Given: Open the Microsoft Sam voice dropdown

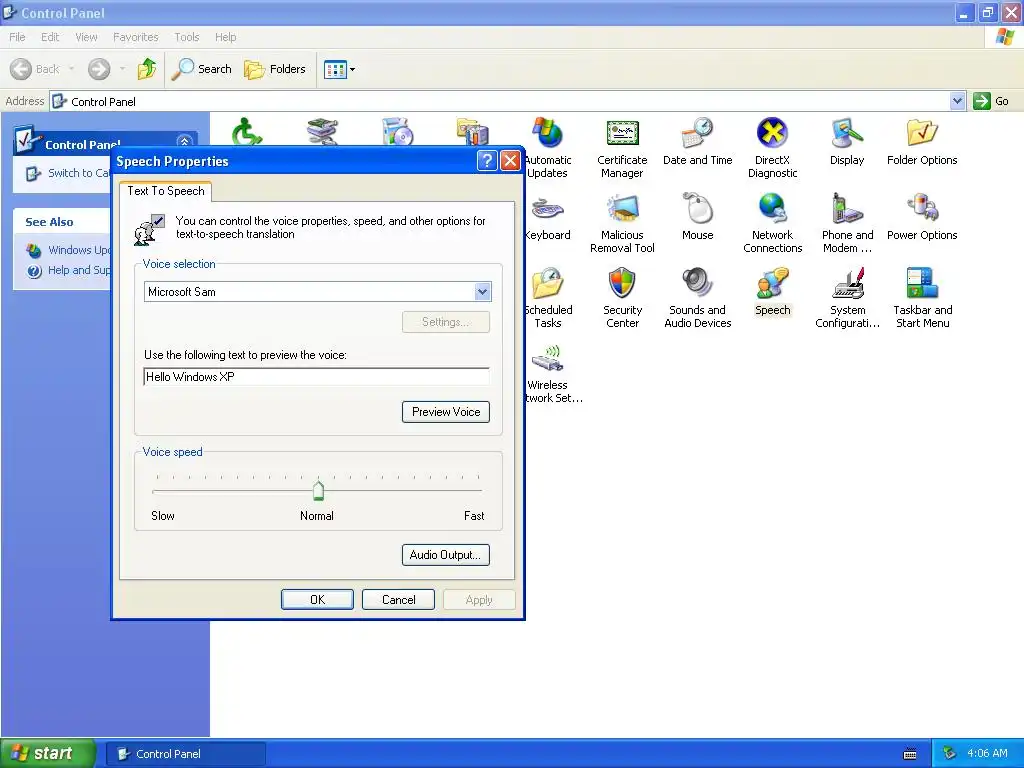Looking at the screenshot, I should point(483,291).
